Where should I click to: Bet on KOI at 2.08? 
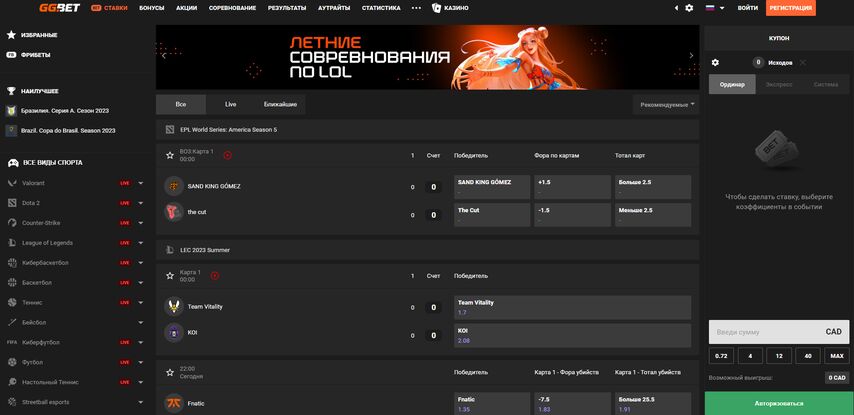pyautogui.click(x=572, y=335)
